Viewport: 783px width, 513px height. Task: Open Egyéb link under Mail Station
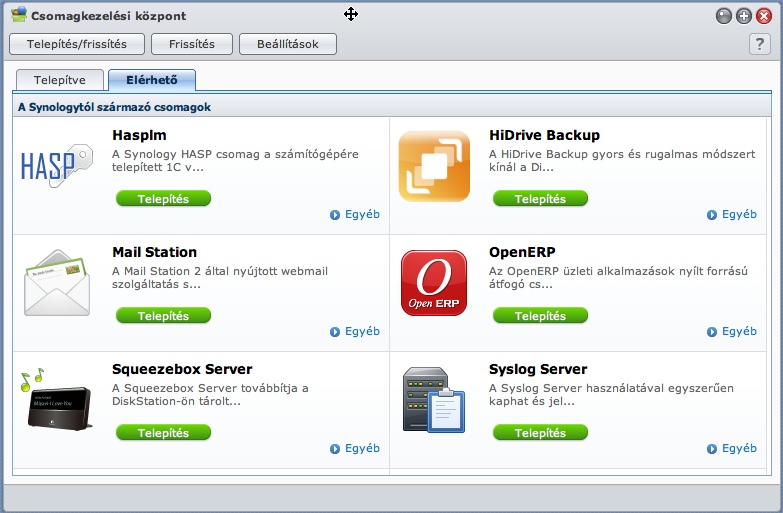click(362, 331)
